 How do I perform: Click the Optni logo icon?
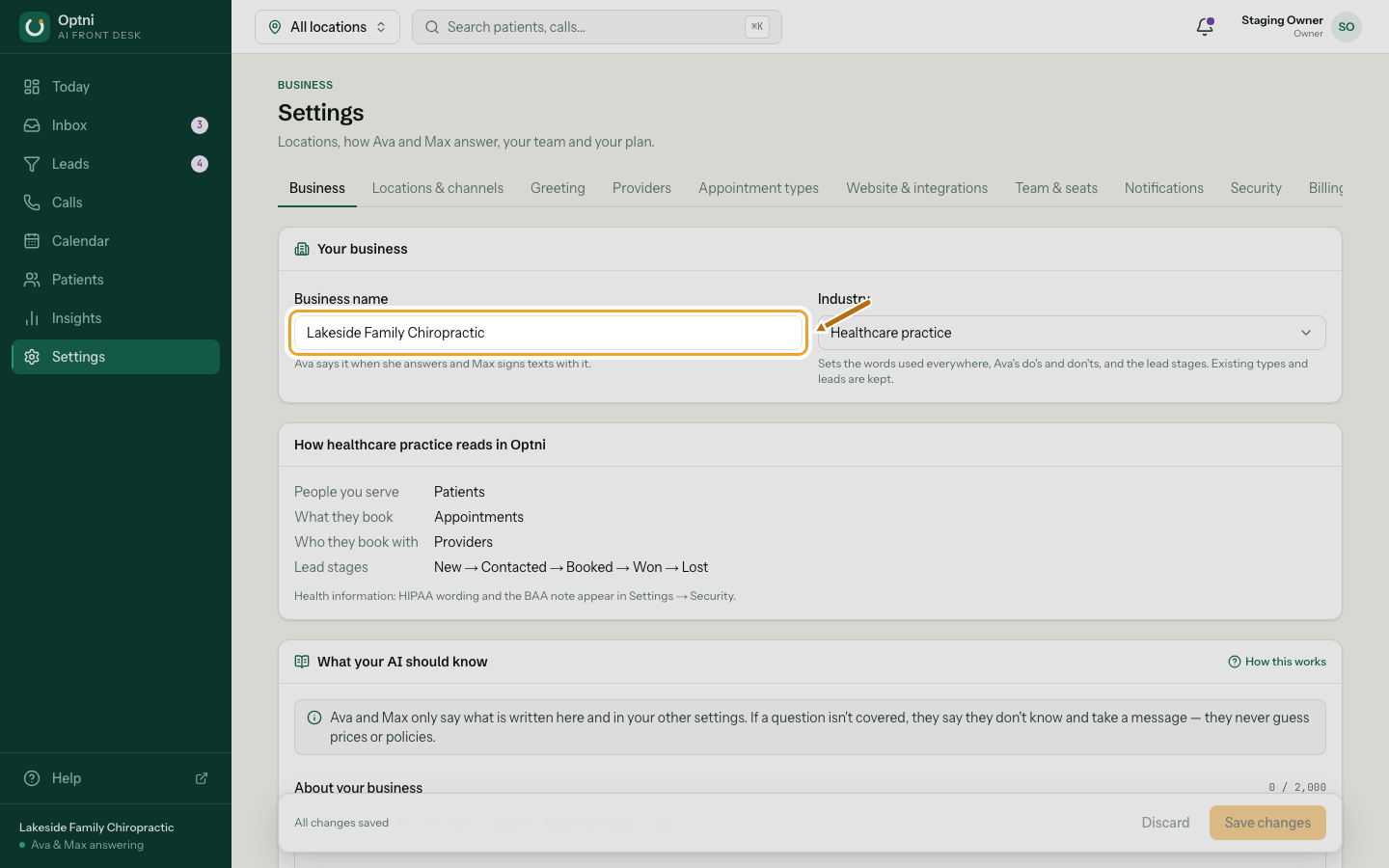point(35,27)
